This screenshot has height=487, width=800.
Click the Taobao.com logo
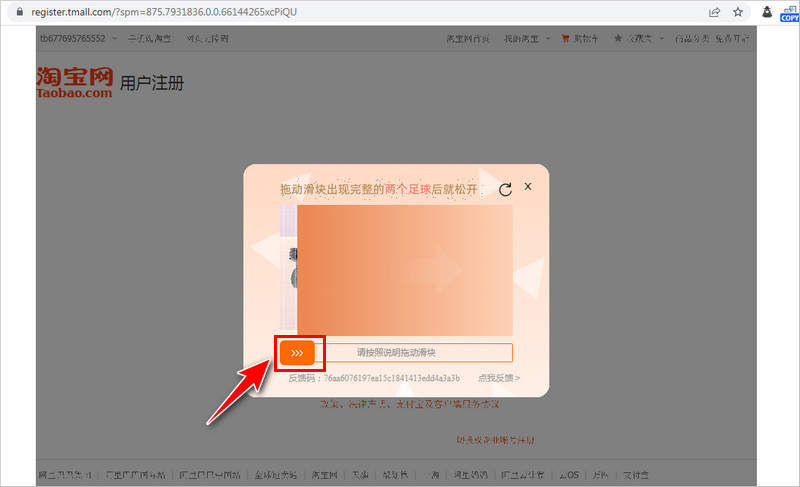(x=75, y=82)
